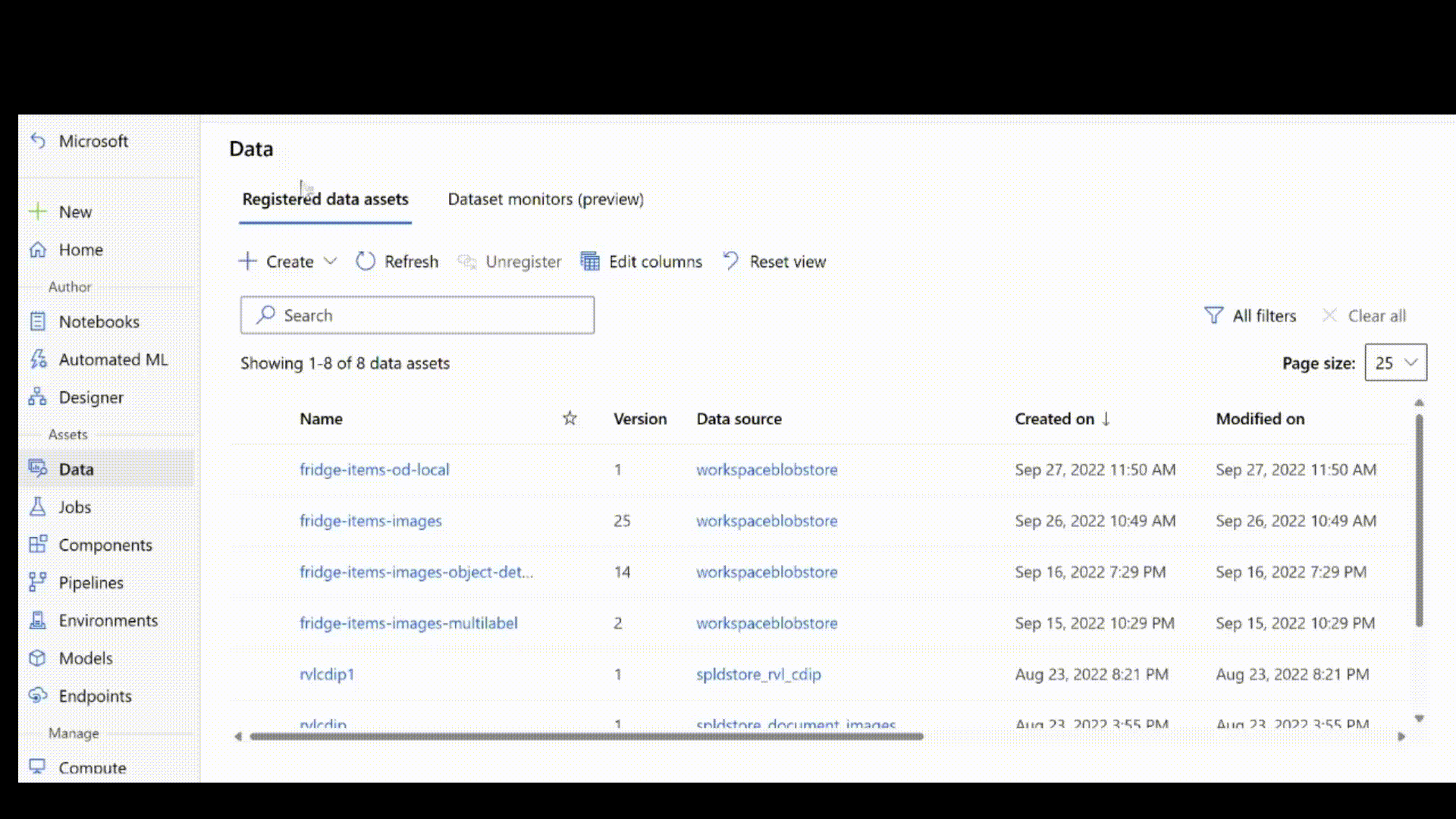Open Notebooks from sidebar
Screen dimensions: 1456x819
pyautogui.click(x=99, y=321)
